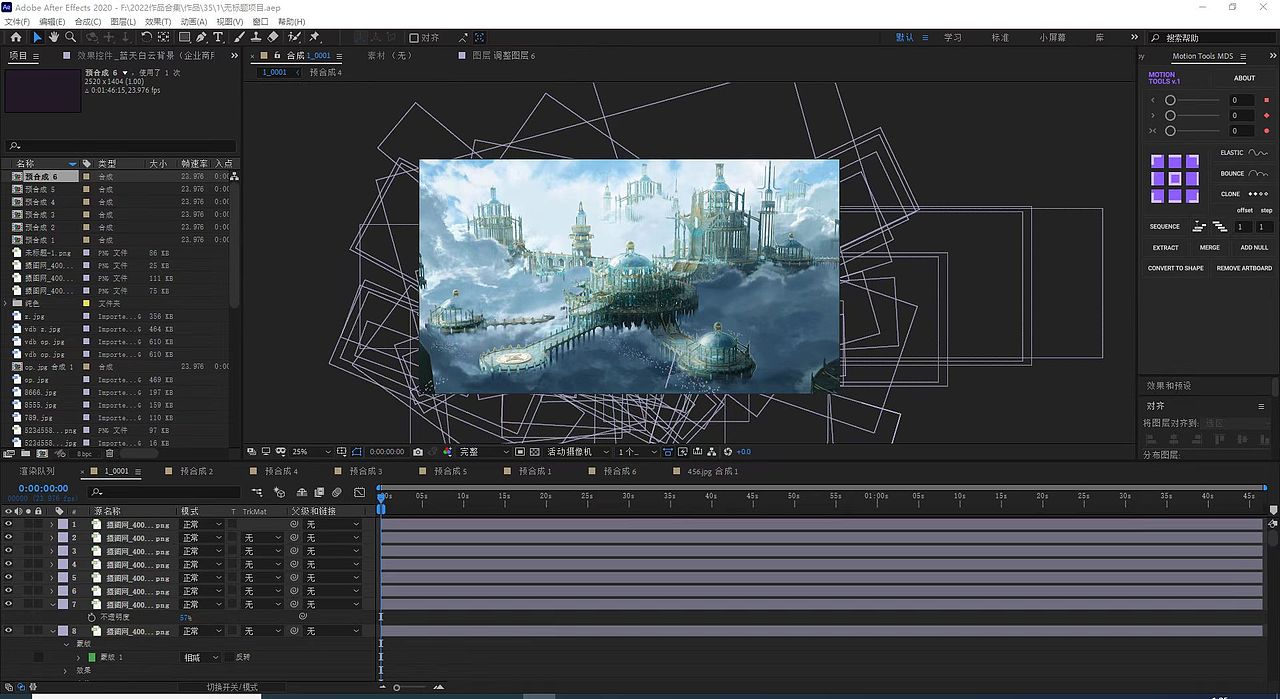Open the 文件(F) menu

(x=18, y=21)
